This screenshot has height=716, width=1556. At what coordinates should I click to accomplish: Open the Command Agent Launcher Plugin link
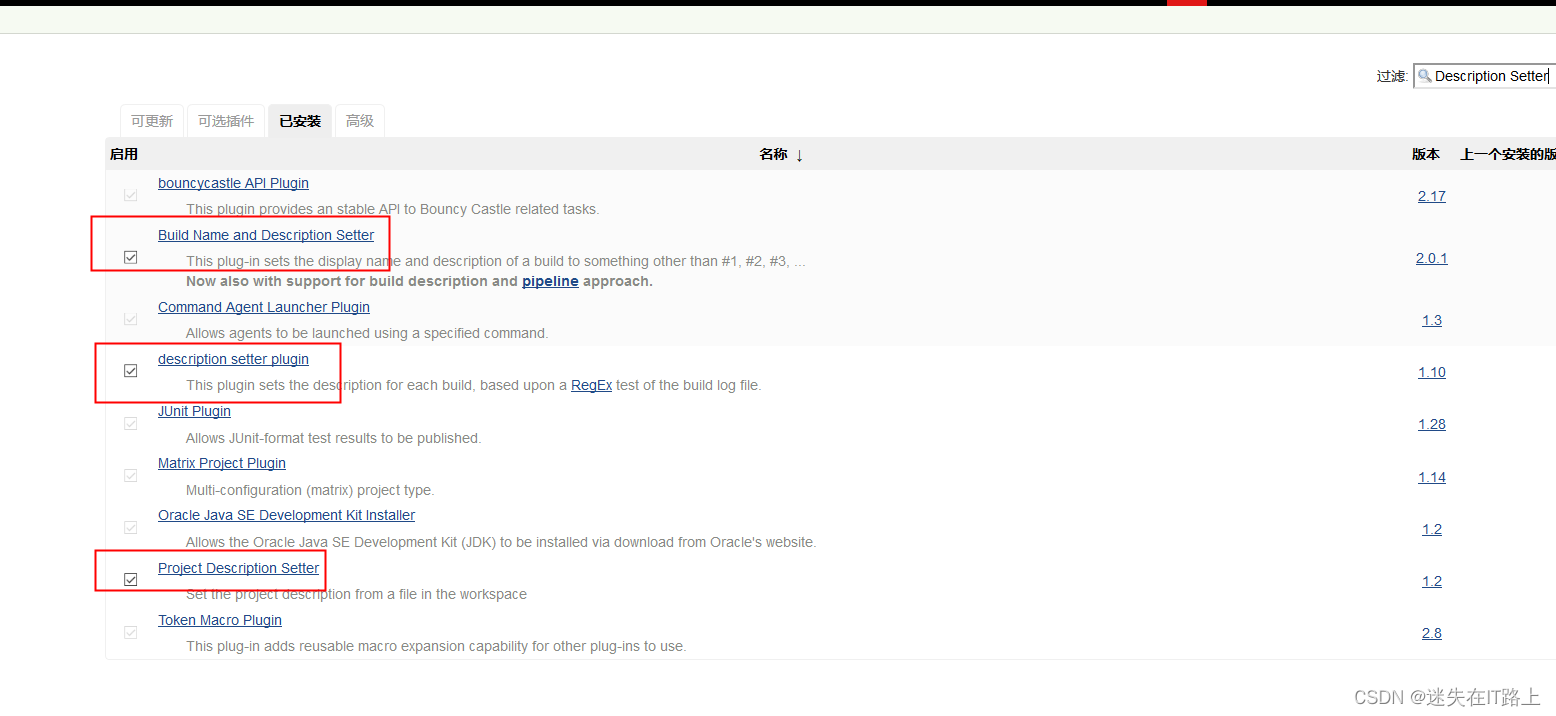(263, 307)
